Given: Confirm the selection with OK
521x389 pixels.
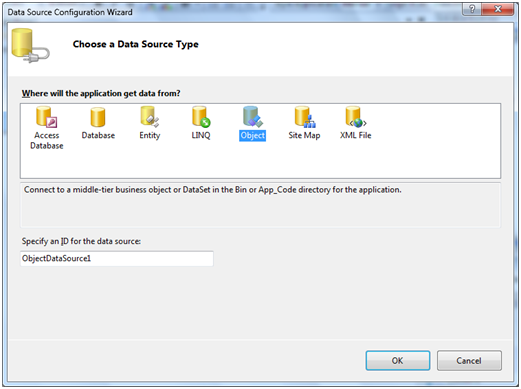Looking at the screenshot, I should 398,360.
